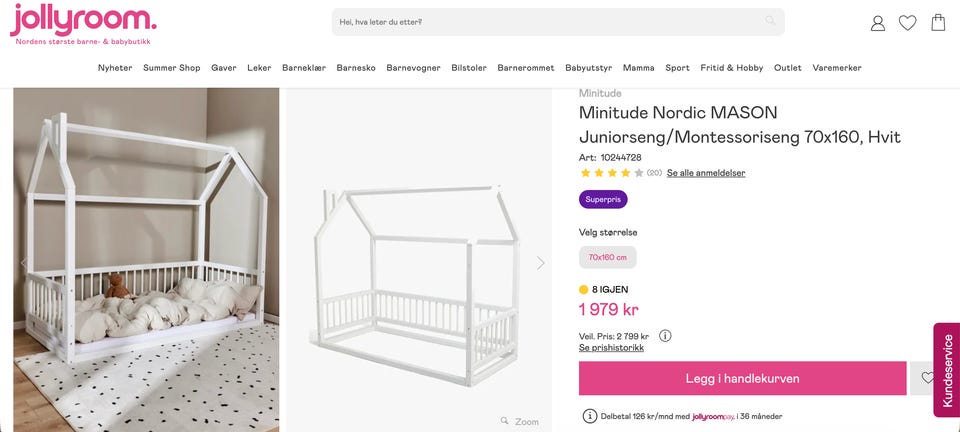Show previous product image with left arrow
The image size is (960, 432).
click(23, 263)
